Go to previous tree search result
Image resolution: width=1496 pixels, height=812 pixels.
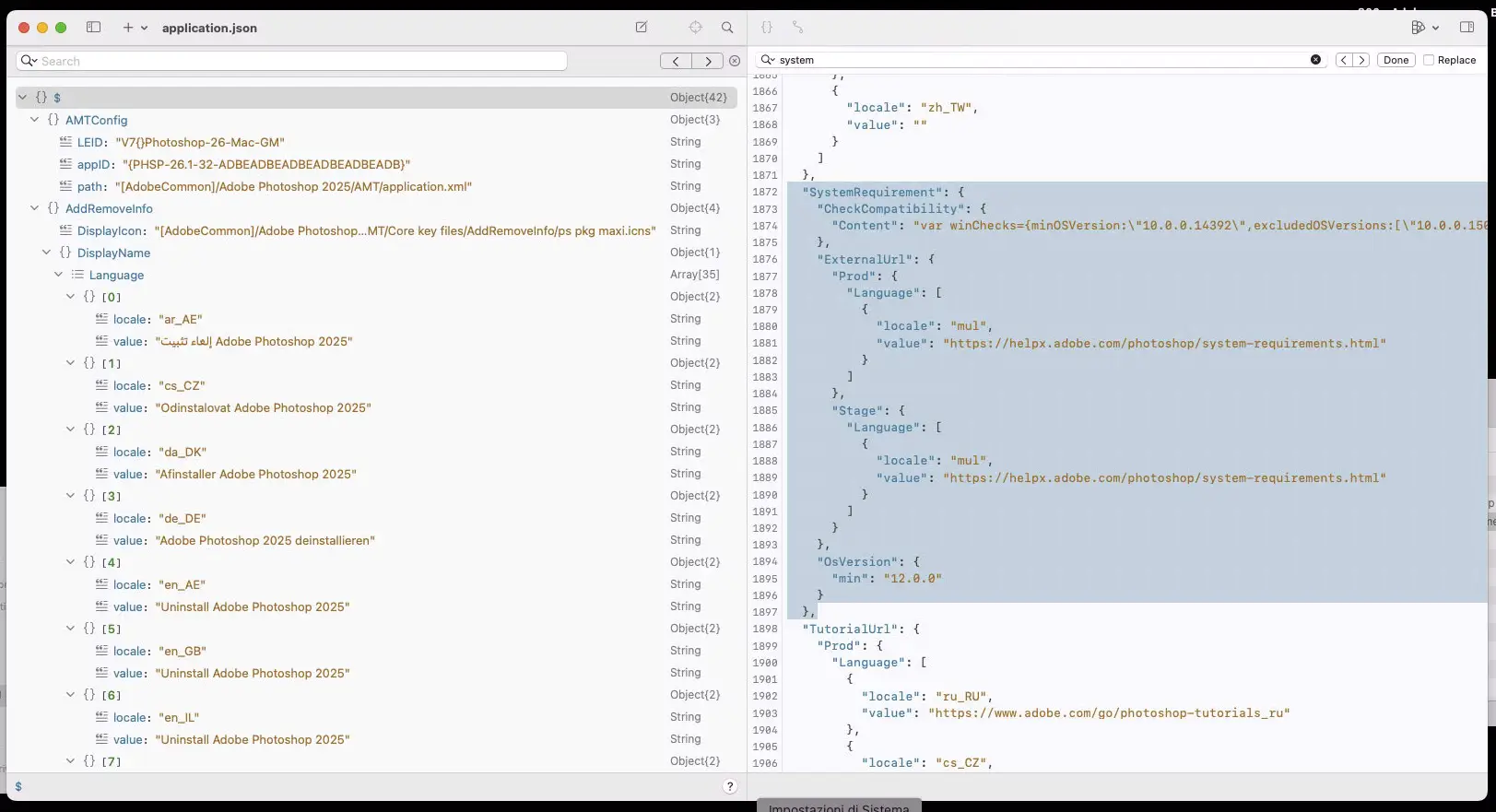[676, 61]
